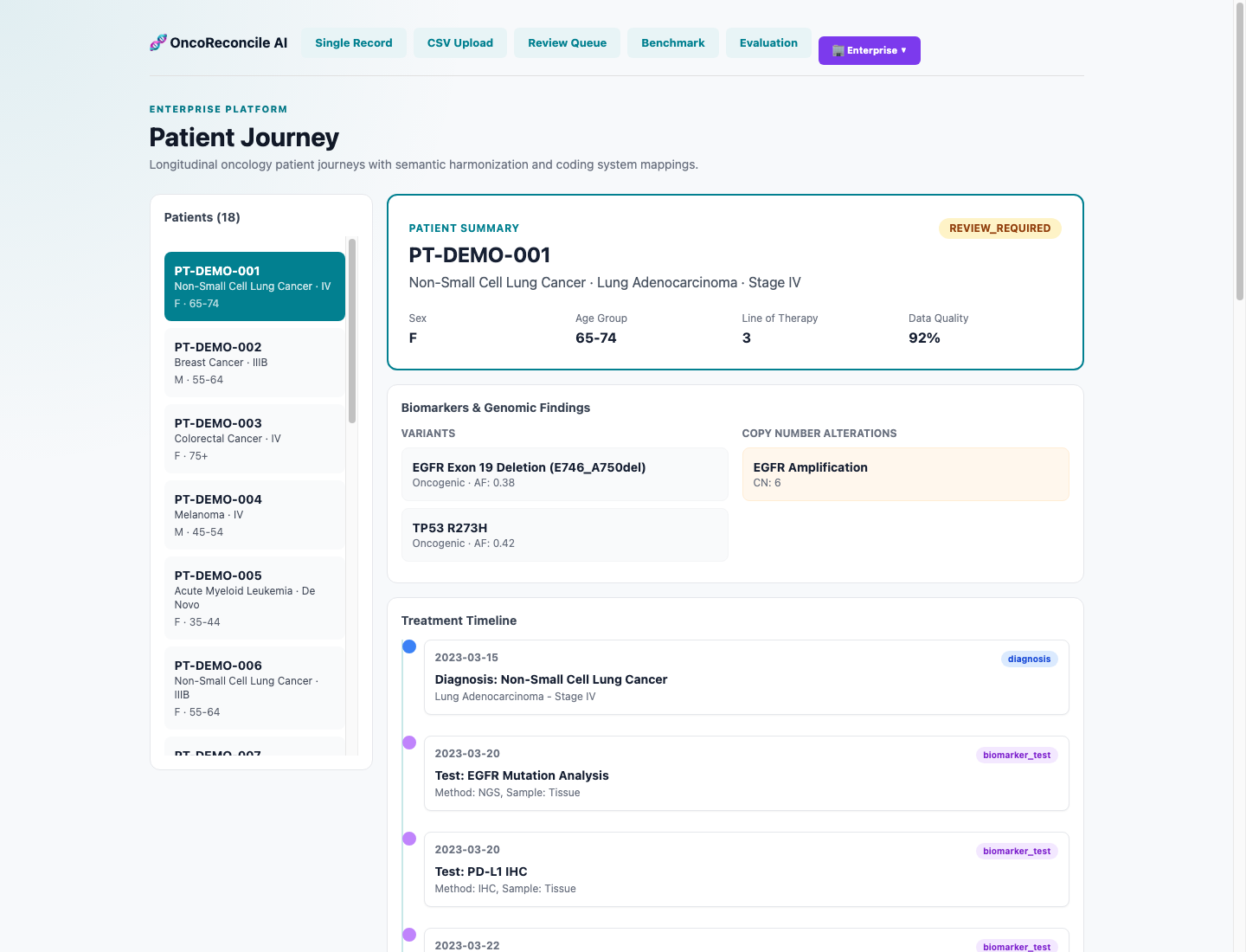Click the PD-L1 IHC timeline marker dot
Viewport: 1246px width, 952px height.
409,839
